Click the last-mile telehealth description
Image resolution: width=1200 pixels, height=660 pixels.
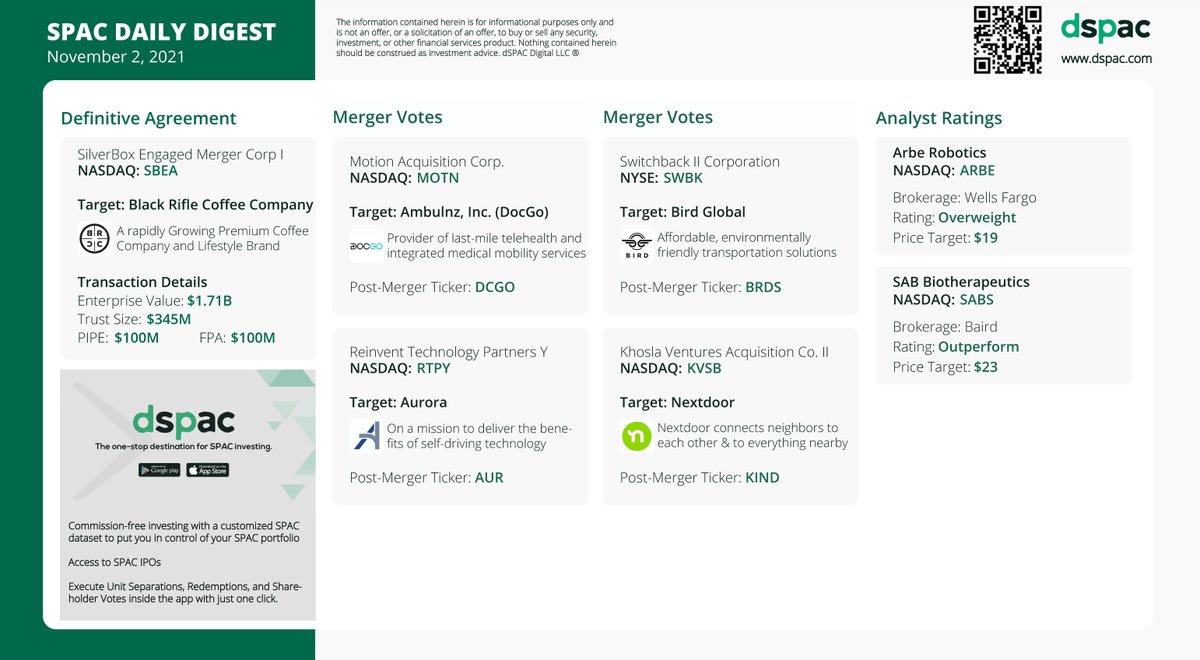coord(486,246)
